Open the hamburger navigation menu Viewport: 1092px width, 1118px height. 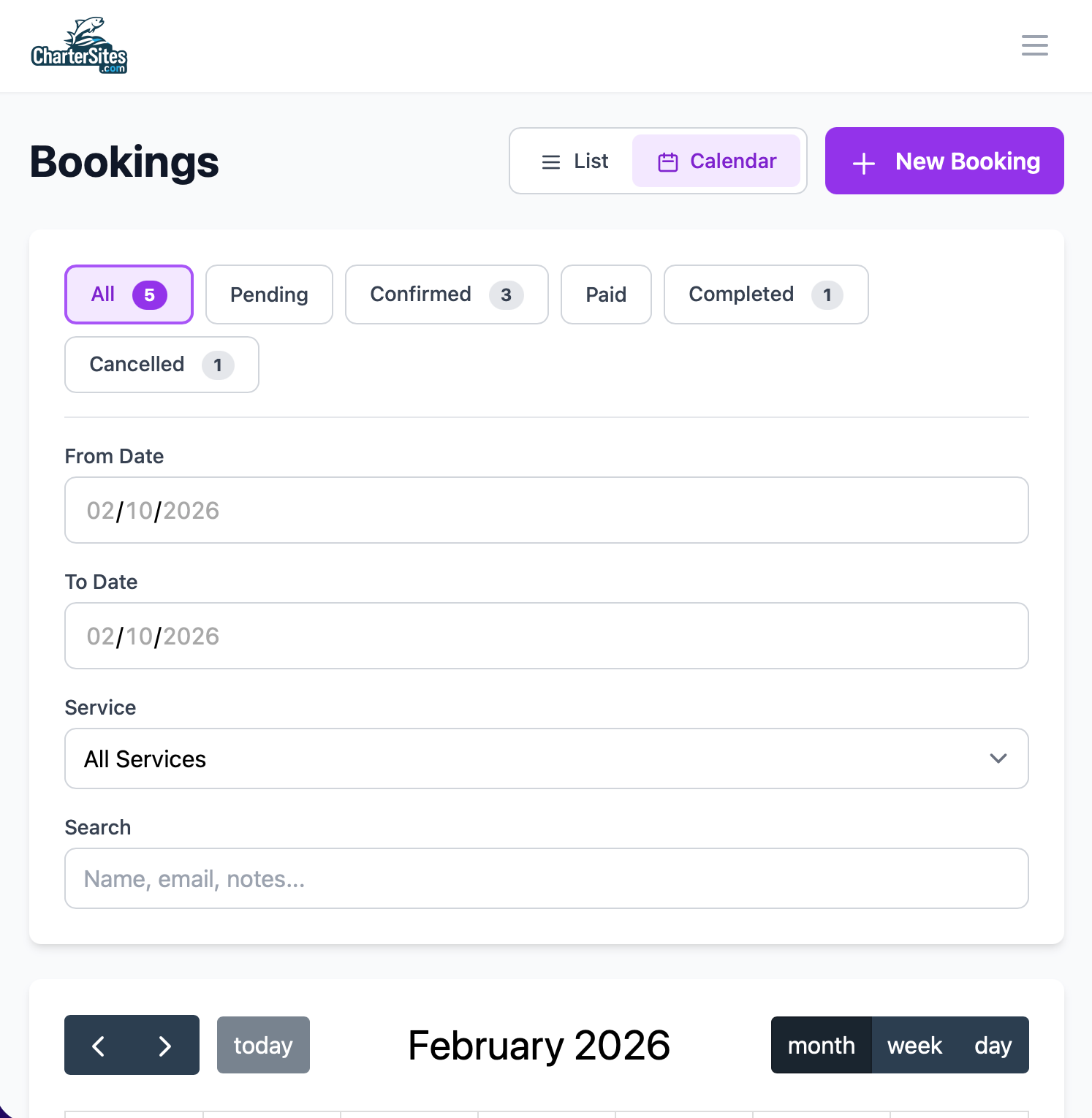coord(1034,45)
